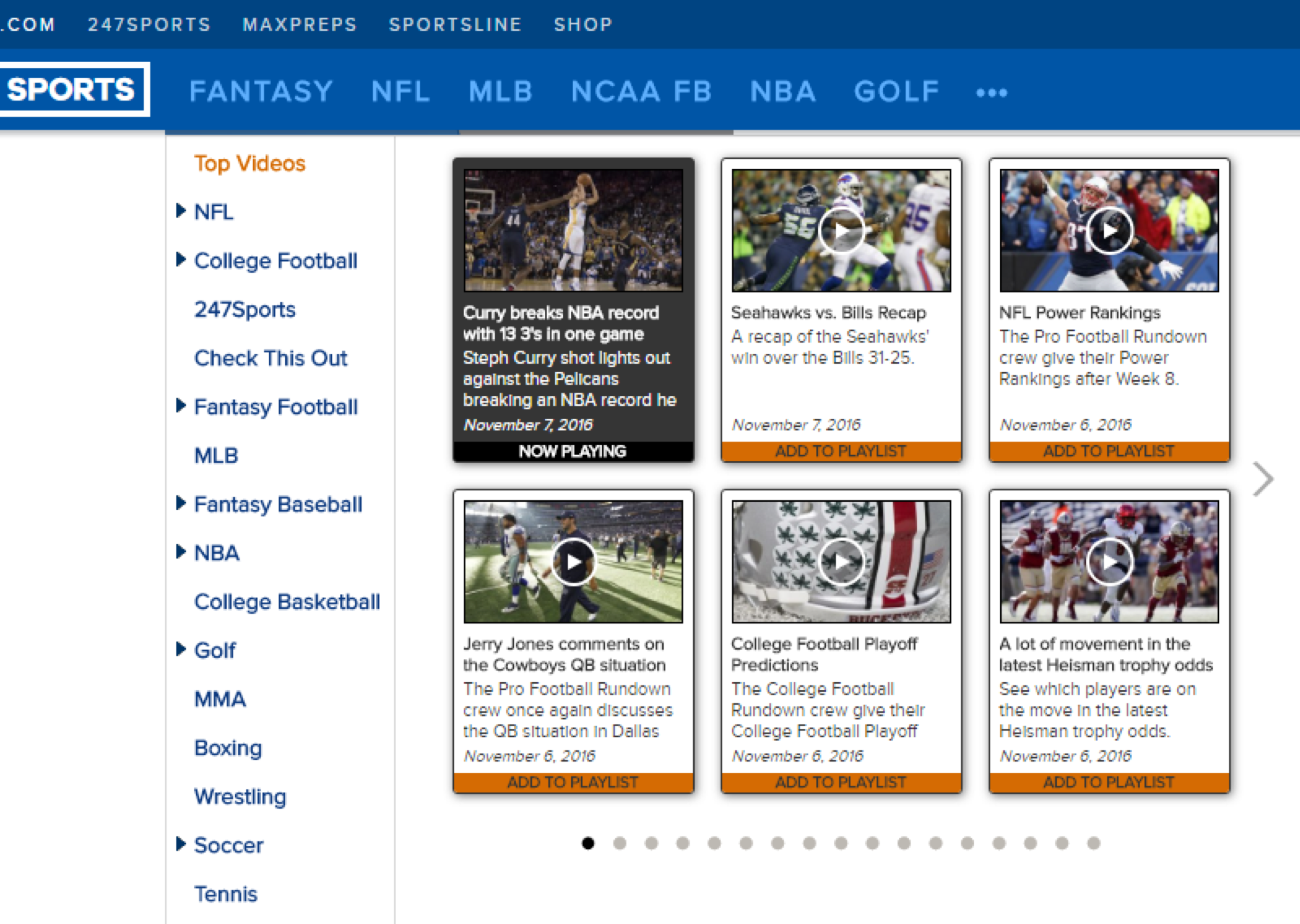
Task: Select the second carousel page dot
Action: pyautogui.click(x=620, y=843)
